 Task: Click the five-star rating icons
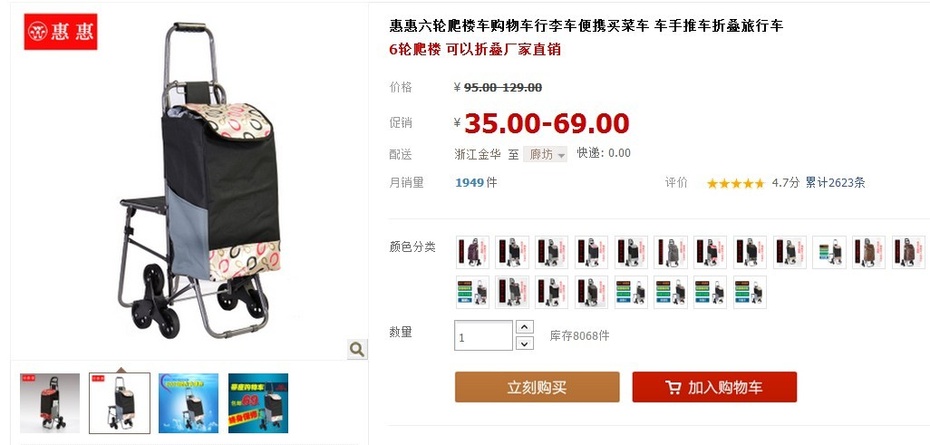[x=735, y=183]
